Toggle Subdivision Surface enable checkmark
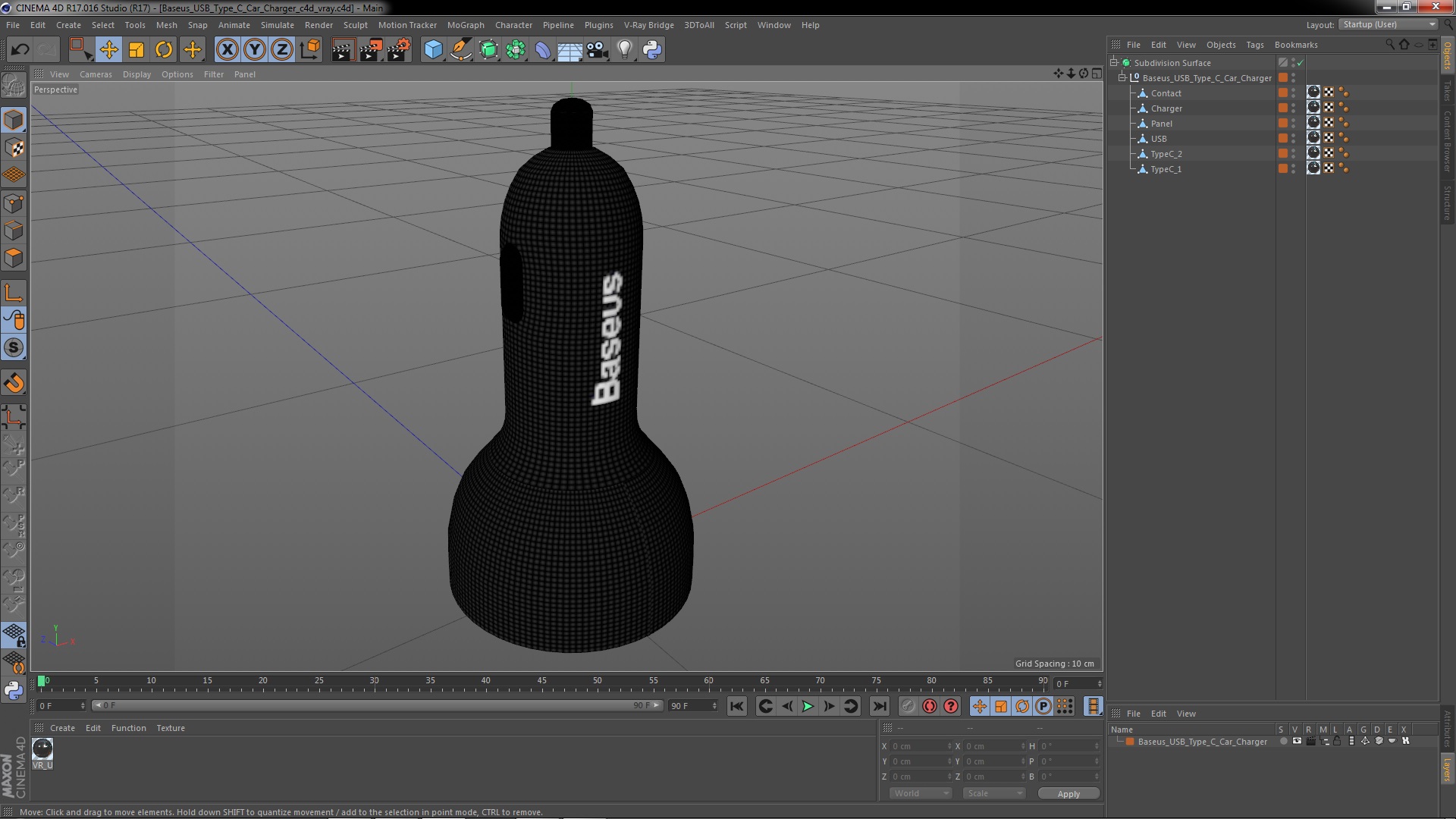1456x819 pixels. pos(1301,63)
